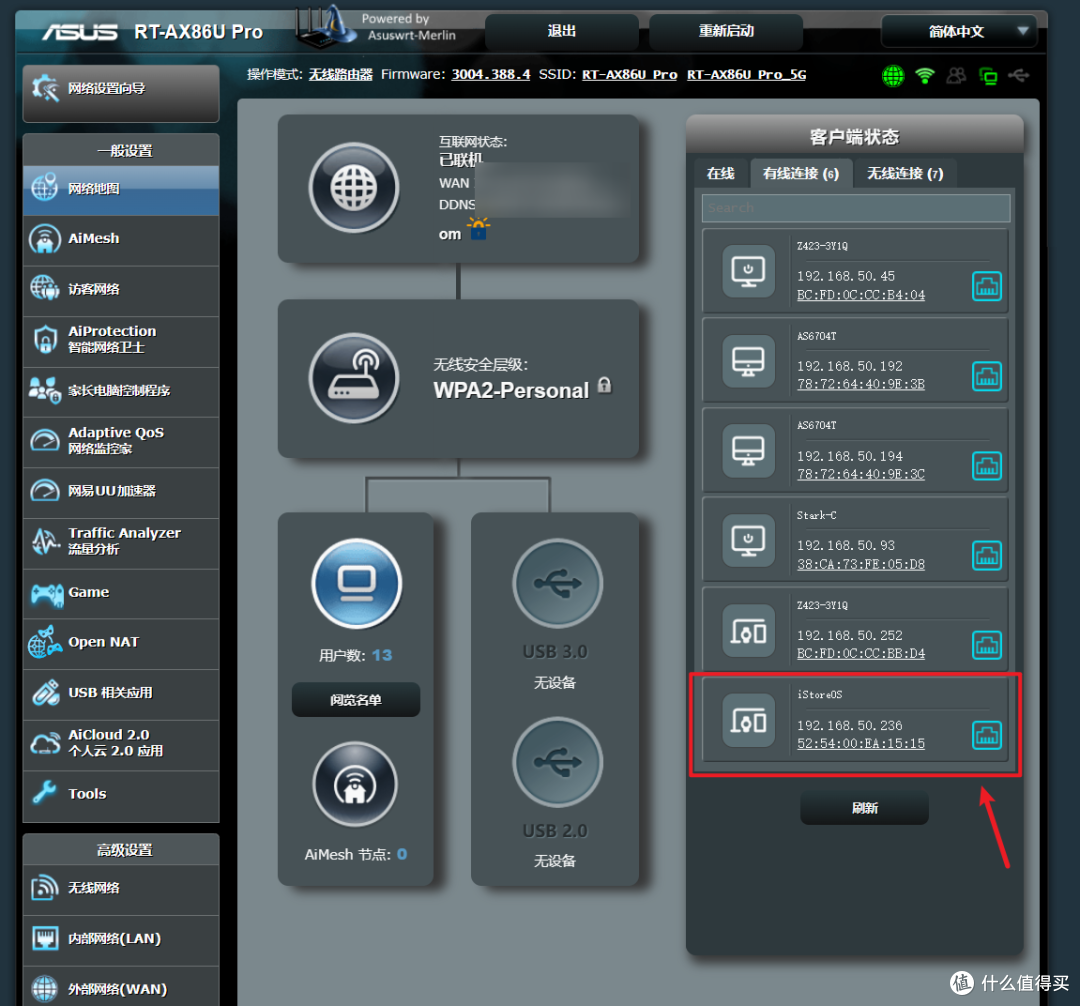Screen dimensions: 1080x1006
Task: Click MAC address 52:54:00:EA:15:15
Action: tap(860, 744)
